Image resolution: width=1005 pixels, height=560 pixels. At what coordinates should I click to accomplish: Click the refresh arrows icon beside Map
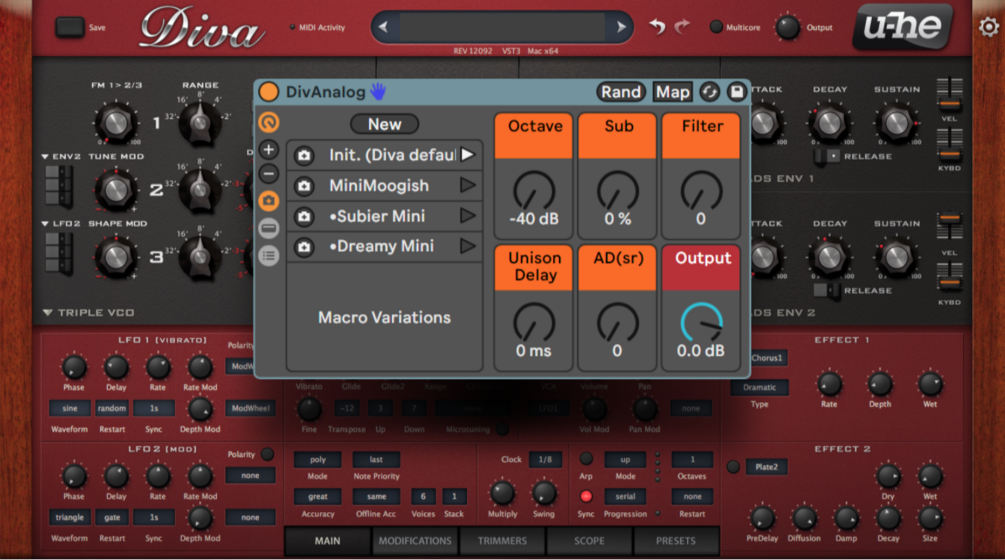pos(709,92)
